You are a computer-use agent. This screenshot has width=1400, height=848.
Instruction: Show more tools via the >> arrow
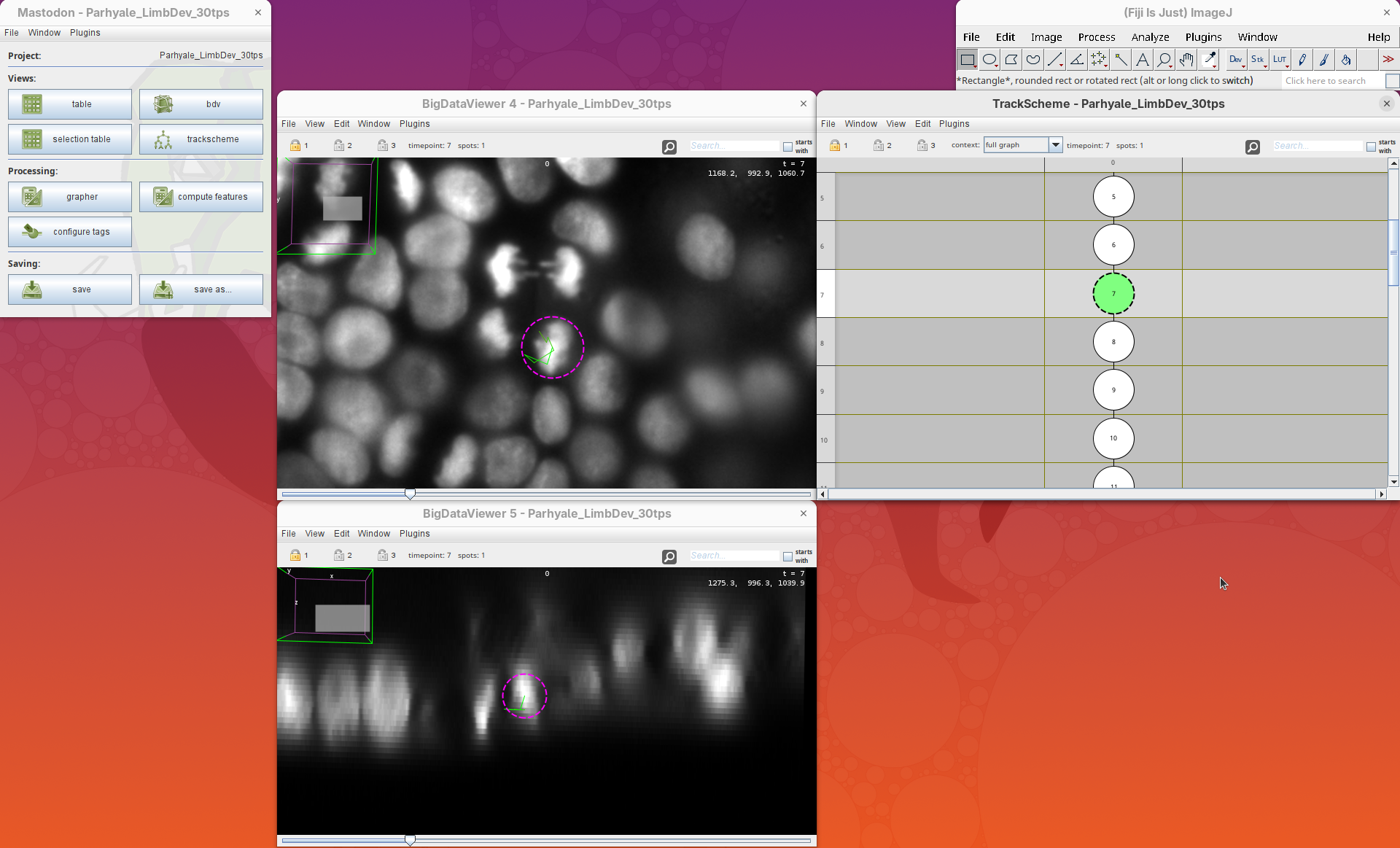click(1388, 60)
